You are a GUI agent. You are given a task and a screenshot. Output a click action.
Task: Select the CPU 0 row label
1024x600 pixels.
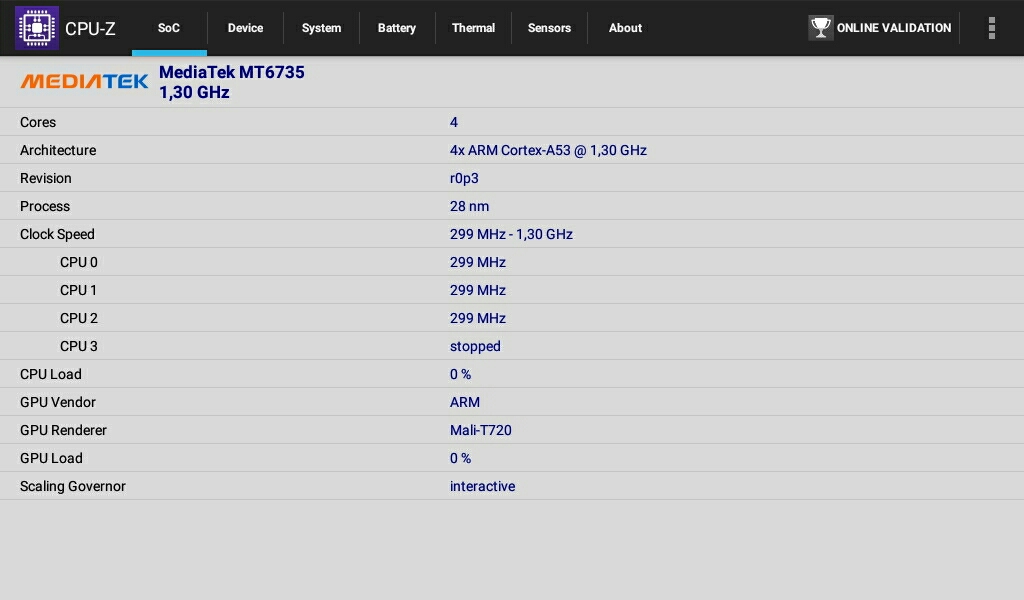[x=78, y=262]
